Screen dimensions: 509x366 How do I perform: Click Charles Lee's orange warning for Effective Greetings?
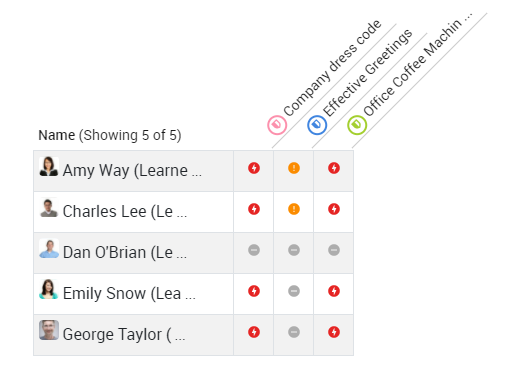pyautogui.click(x=294, y=209)
